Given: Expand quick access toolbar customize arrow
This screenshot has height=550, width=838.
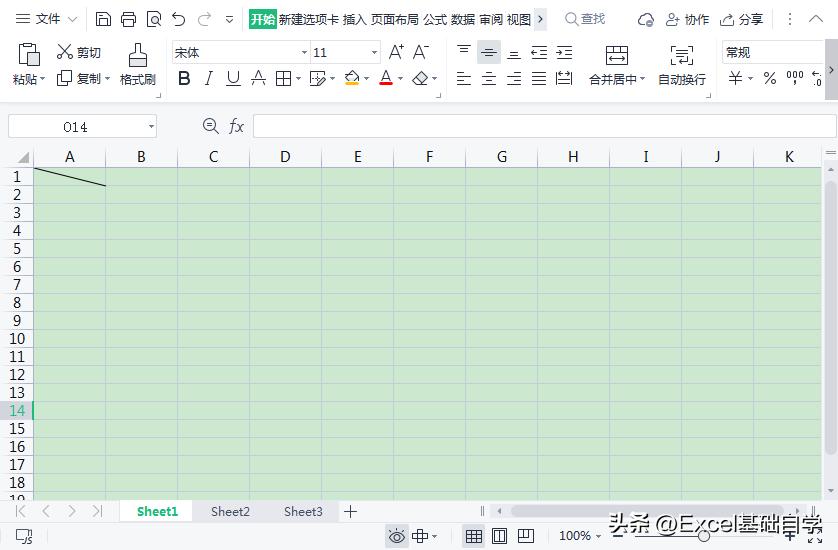Looking at the screenshot, I should [229, 20].
